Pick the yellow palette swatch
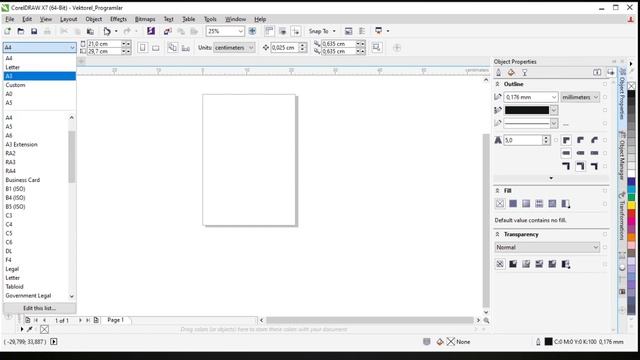This screenshot has width=640, height=360. (x=631, y=205)
